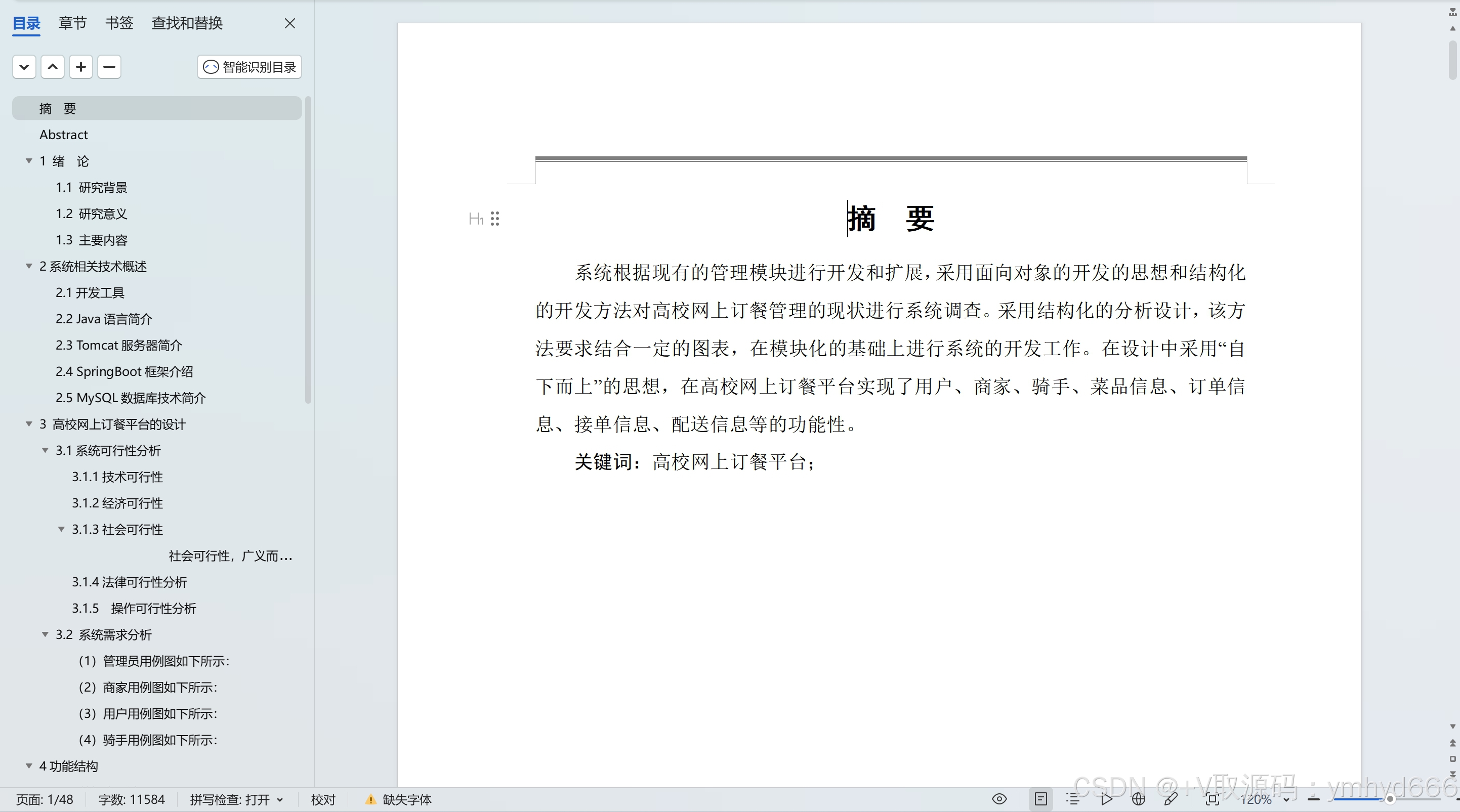The image size is (1460, 812).
Task: Click the fit page zoom icon
Action: (x=1213, y=799)
